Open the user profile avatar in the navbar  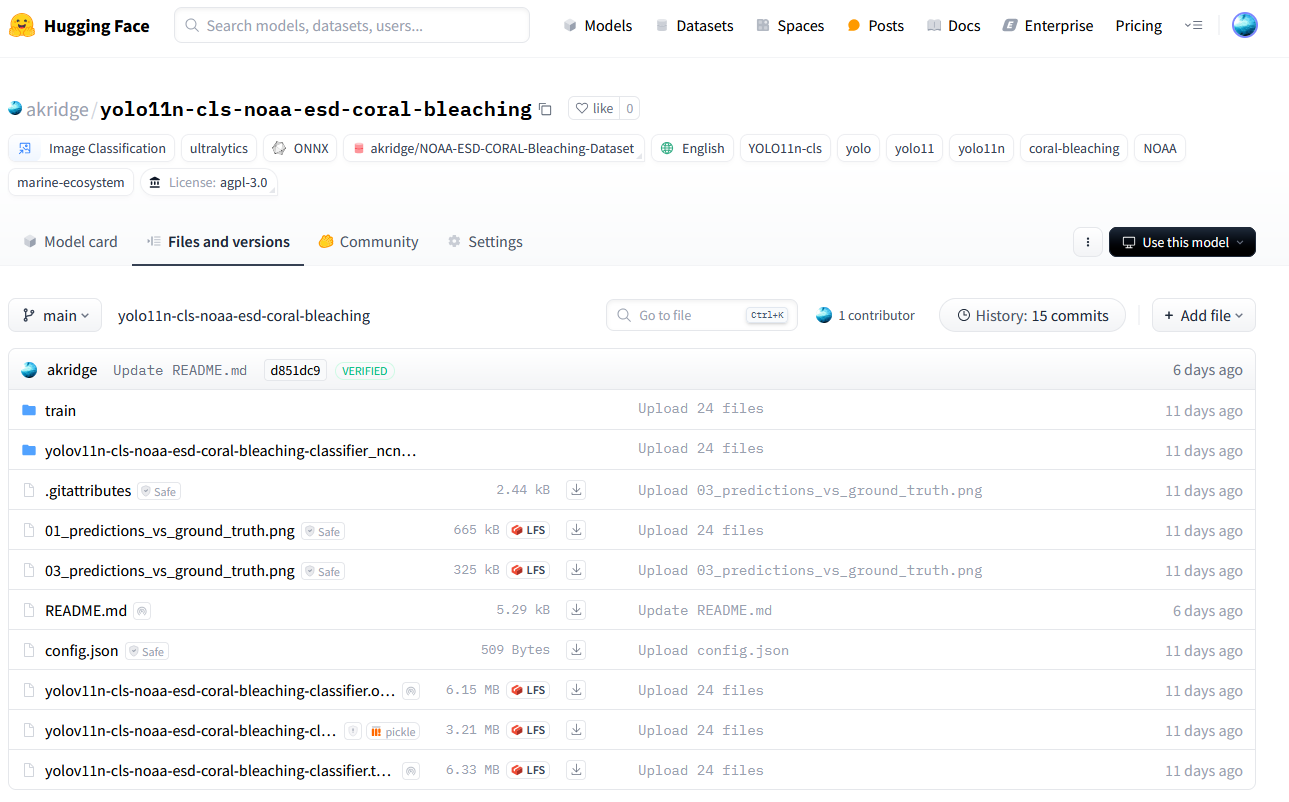[1244, 26]
